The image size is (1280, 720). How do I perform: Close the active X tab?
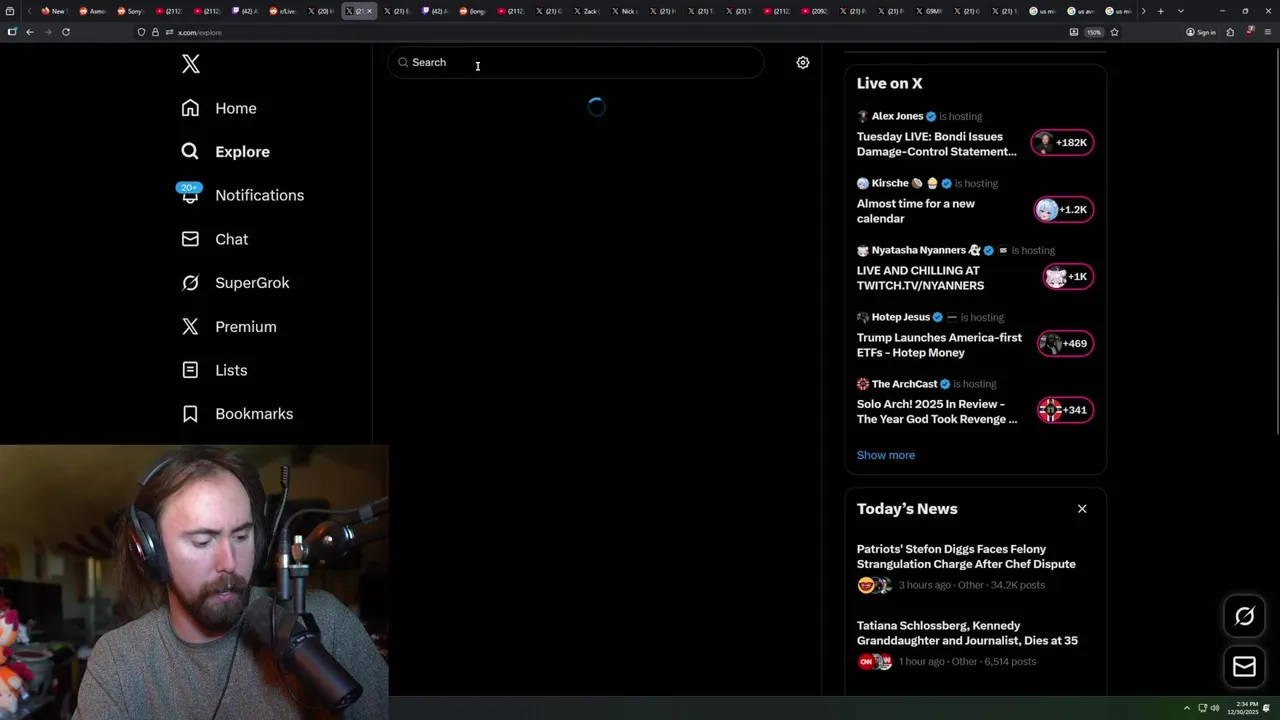coord(369,11)
